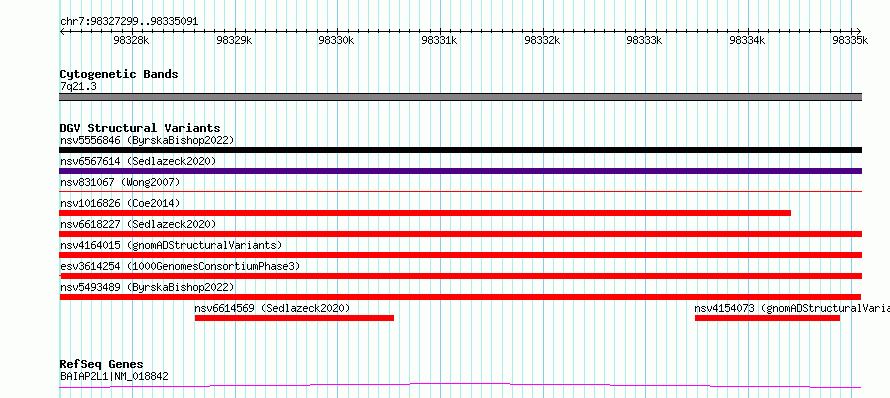Screen dimensions: 890x398
Task: Click the 98329k ruler tick label
Action: [x=234, y=40]
